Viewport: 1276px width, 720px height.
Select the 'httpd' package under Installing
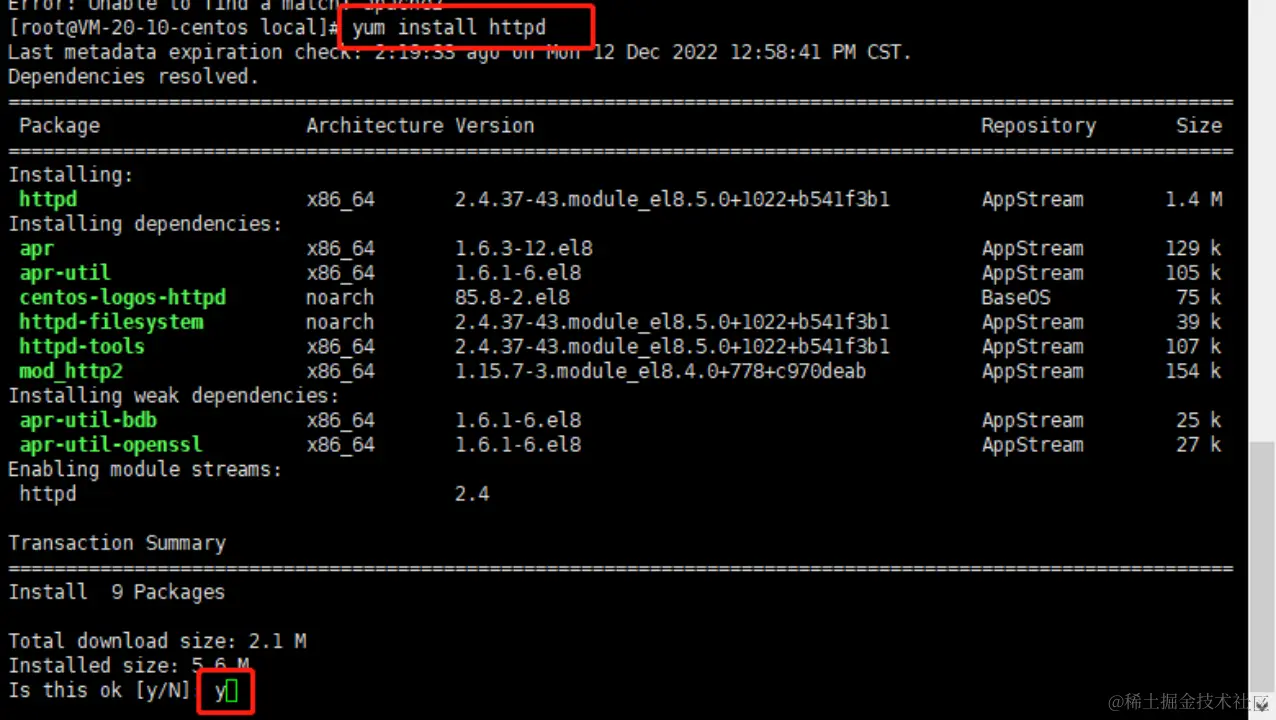pos(47,199)
